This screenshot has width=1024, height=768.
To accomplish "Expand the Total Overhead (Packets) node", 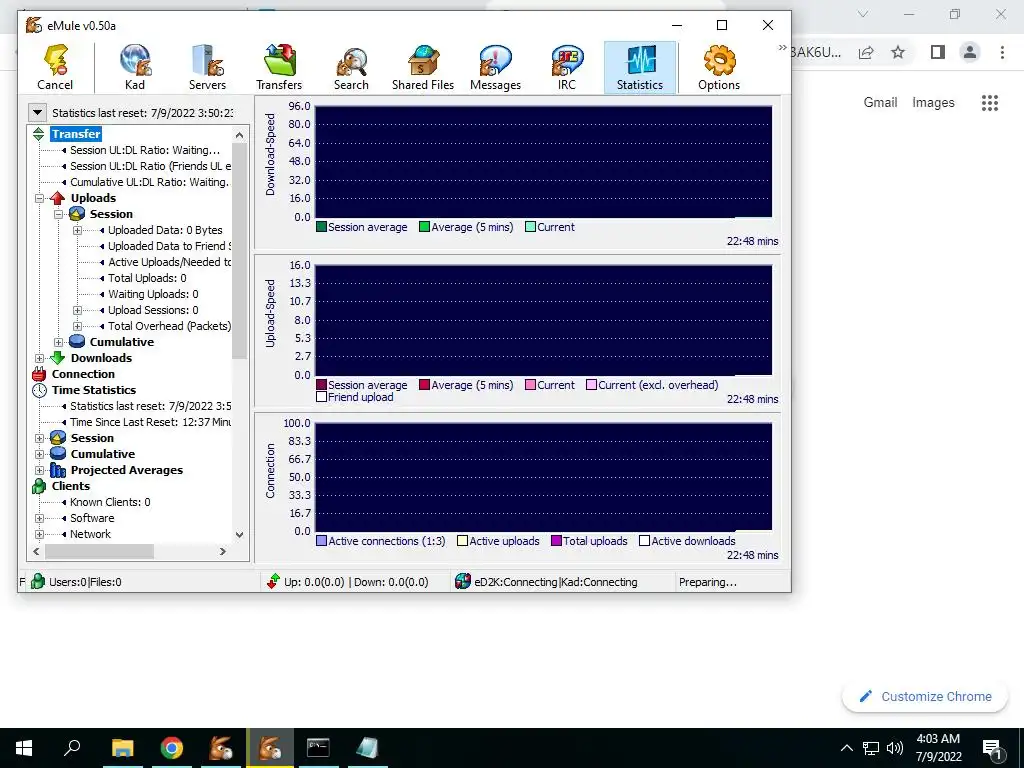I will [x=77, y=326].
